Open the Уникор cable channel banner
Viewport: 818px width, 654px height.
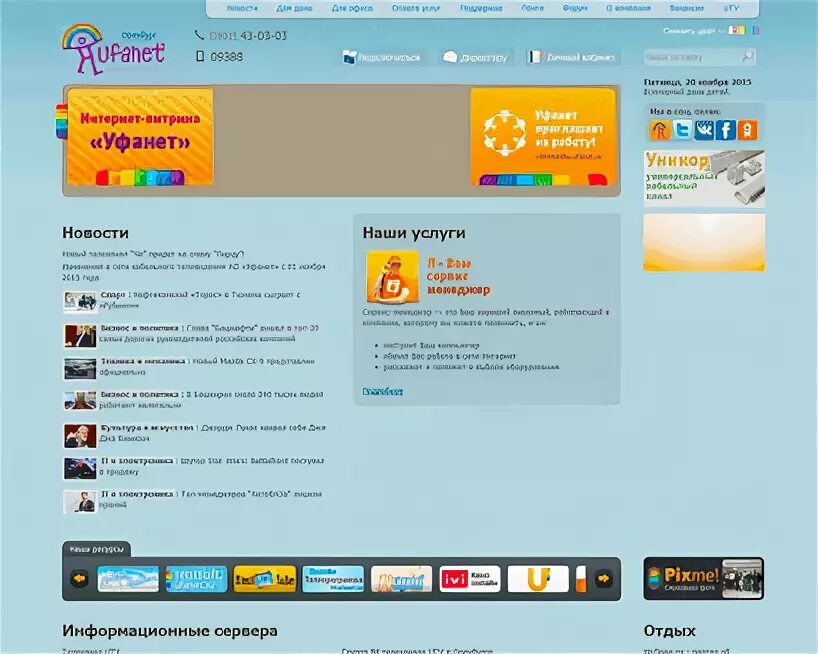coord(704,179)
